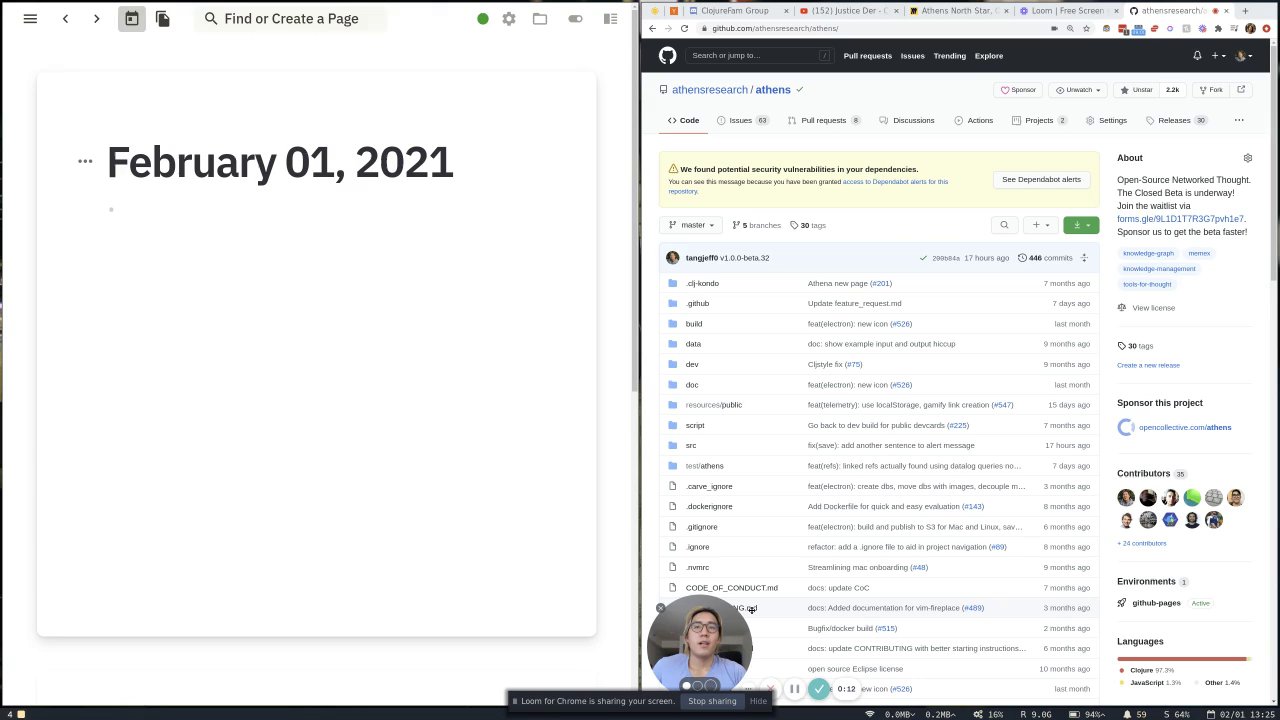Open the + 24 contributors link
The image size is (1280, 720).
[x=1142, y=543]
